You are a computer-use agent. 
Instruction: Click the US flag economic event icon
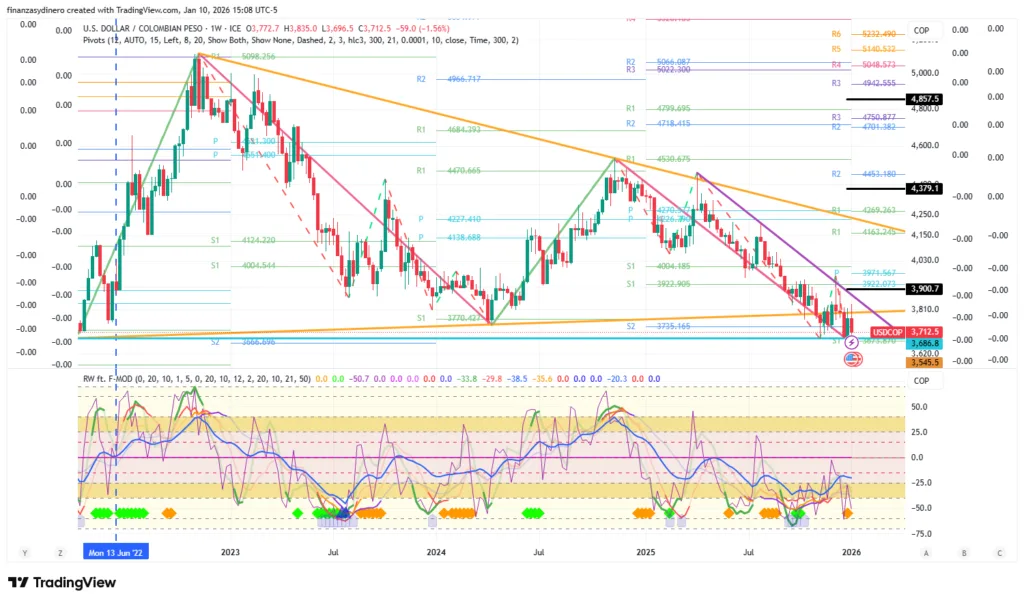tap(854, 358)
